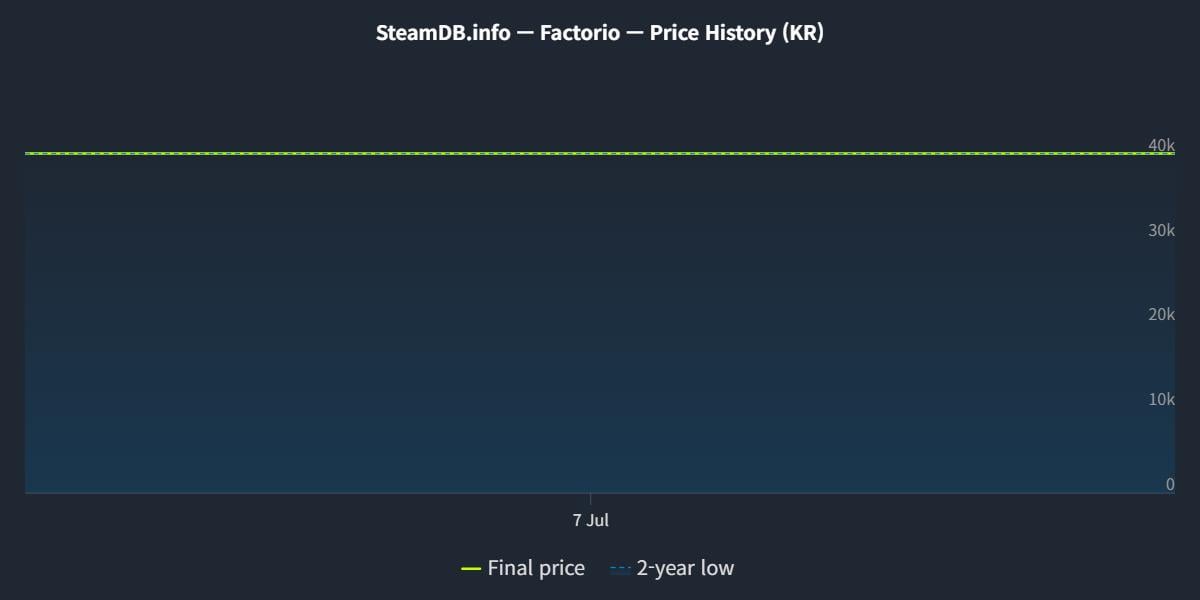The height and width of the screenshot is (600, 1200).
Task: Click the 0 y-axis label
Action: point(1170,484)
